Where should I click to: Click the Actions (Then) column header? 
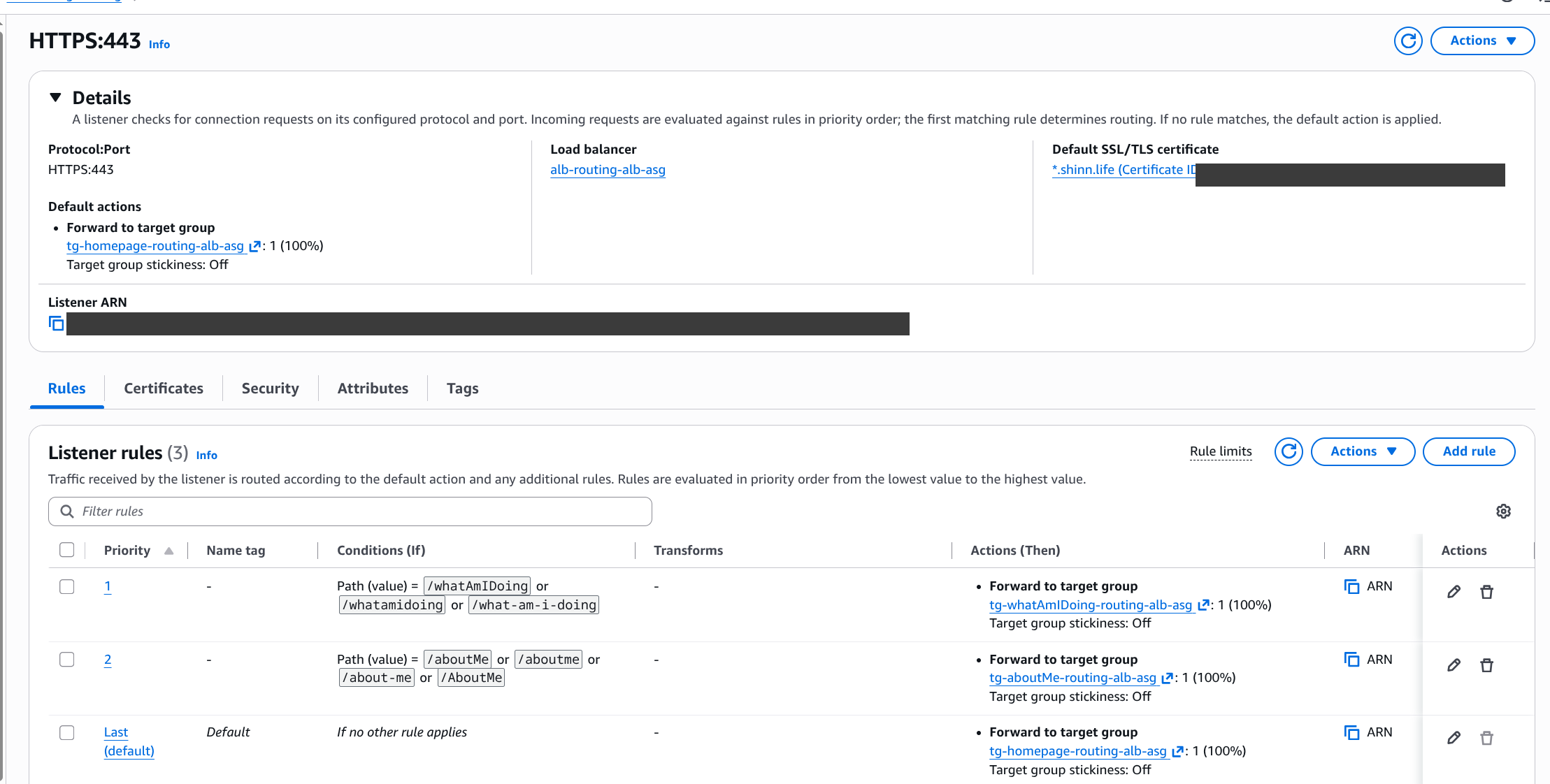(x=1015, y=551)
